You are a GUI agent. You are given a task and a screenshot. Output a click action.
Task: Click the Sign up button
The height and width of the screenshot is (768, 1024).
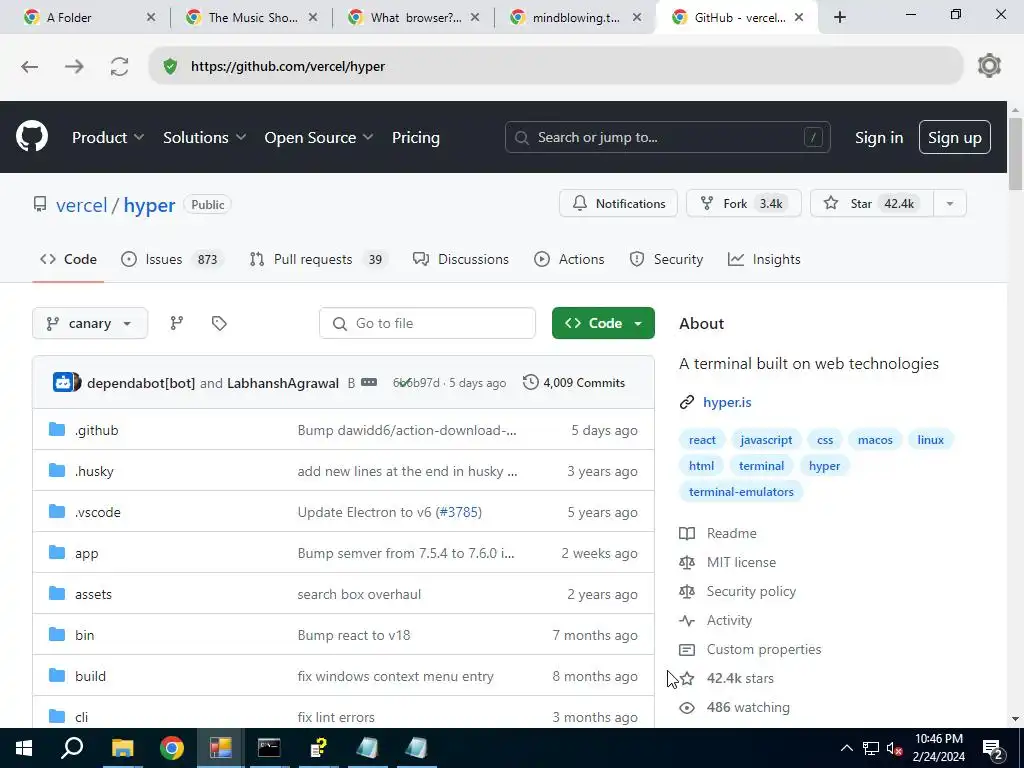954,137
